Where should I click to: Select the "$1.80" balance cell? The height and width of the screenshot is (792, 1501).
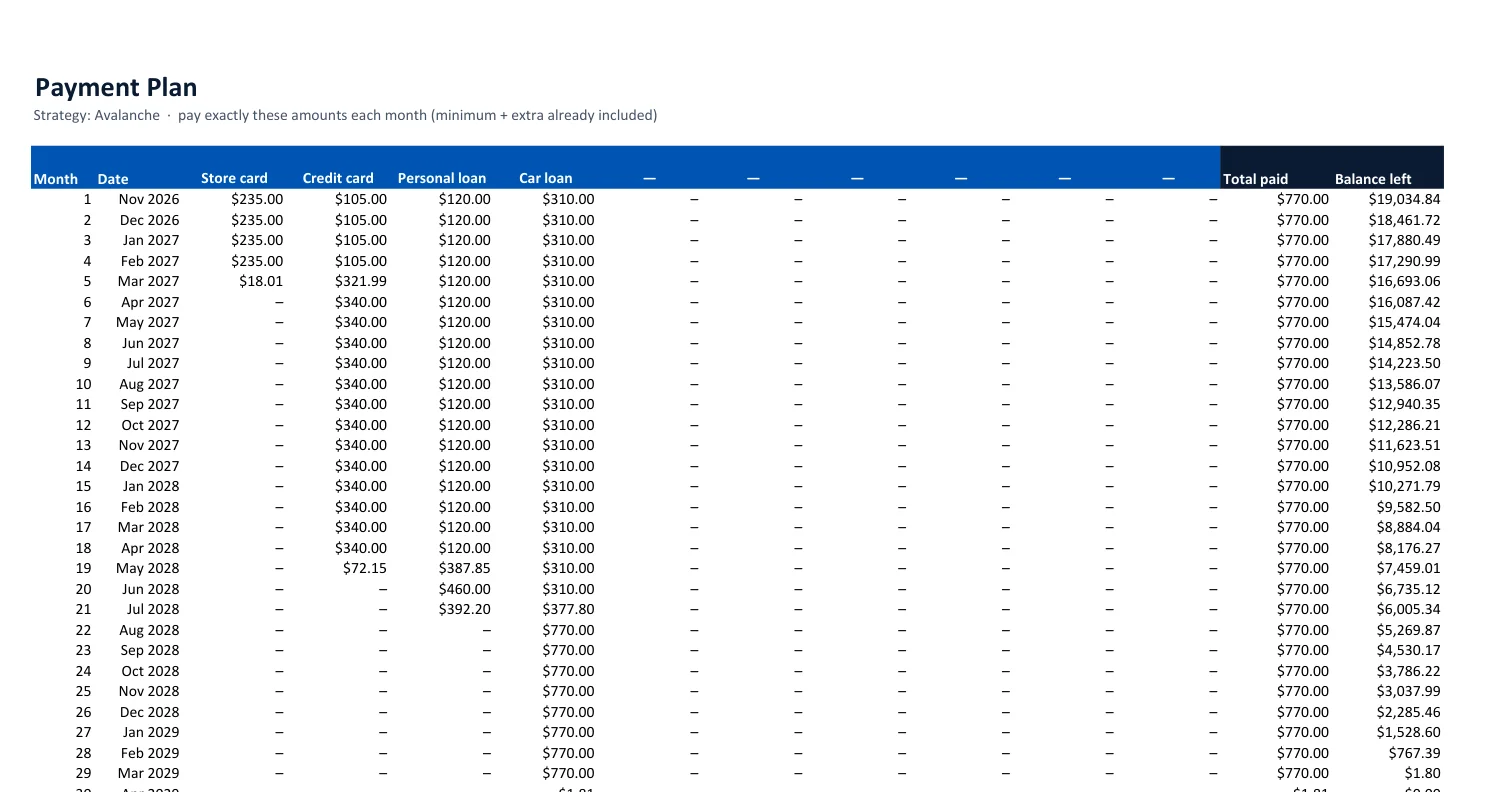[1424, 774]
